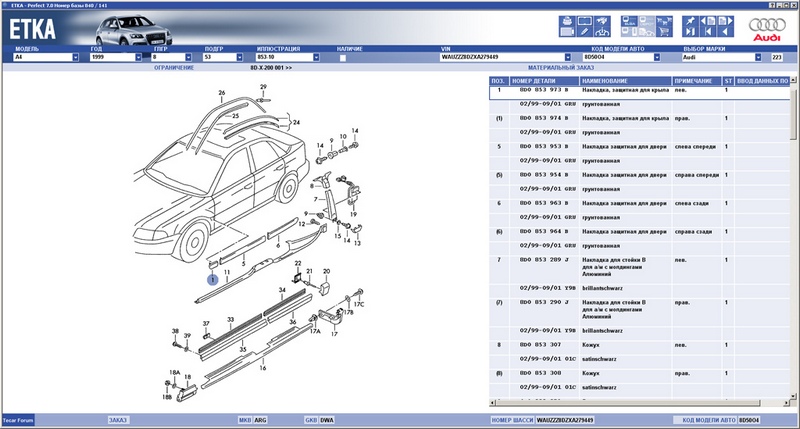Image resolution: width=800 pixels, height=429 pixels.
Task: Click callout number 26 in illustration
Action: coord(221,93)
